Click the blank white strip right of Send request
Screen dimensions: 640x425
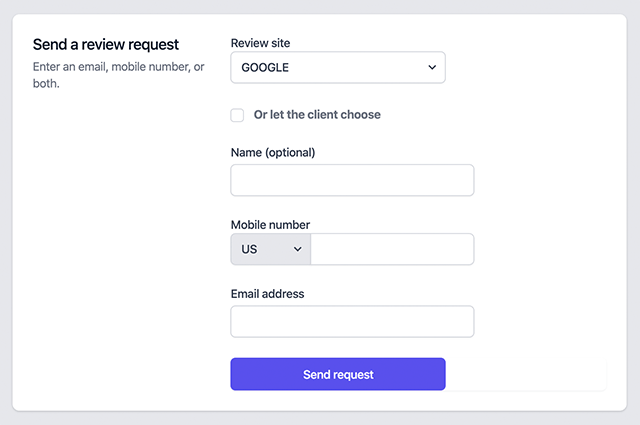(526, 374)
